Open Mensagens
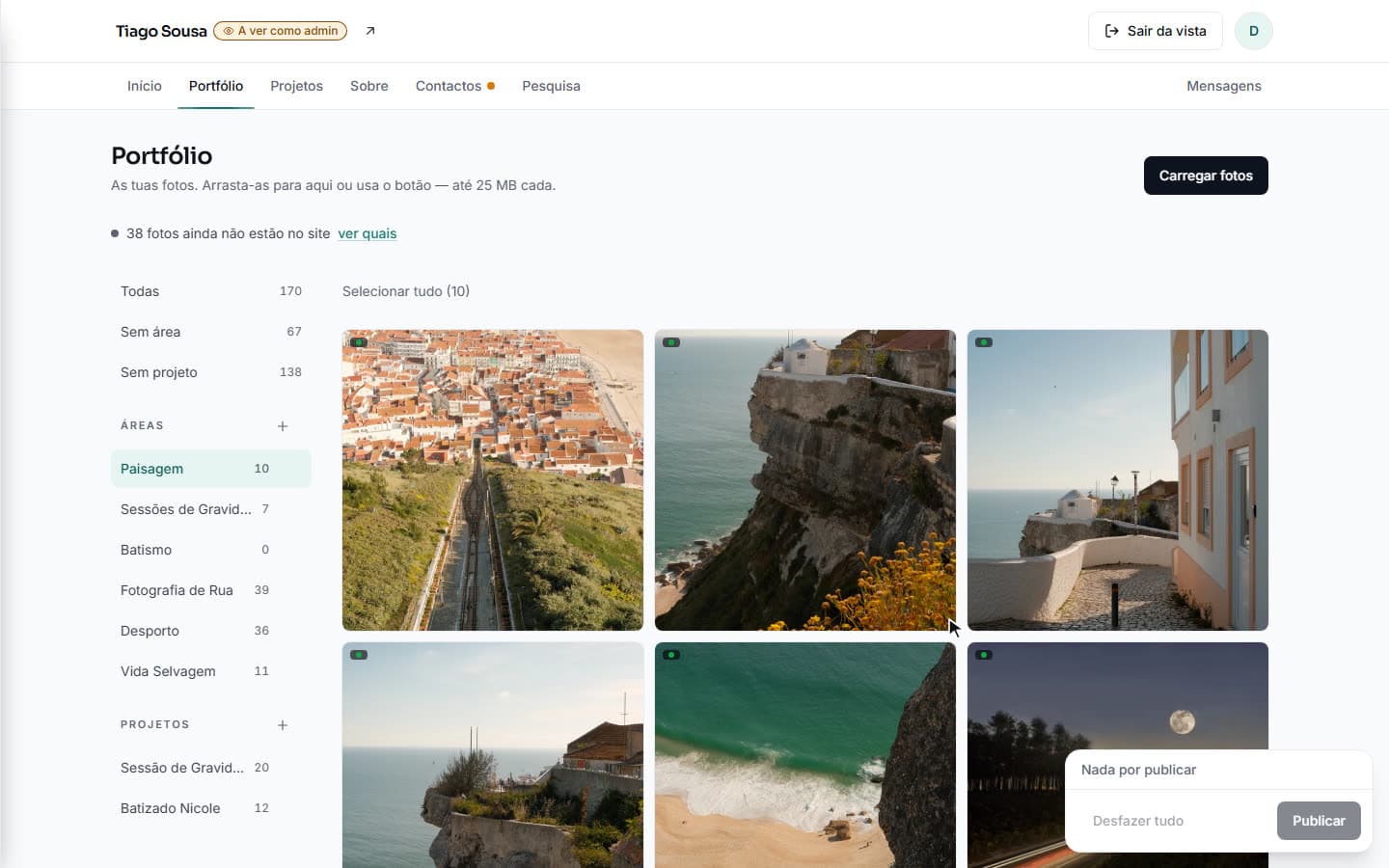The image size is (1389, 868). 1223,86
